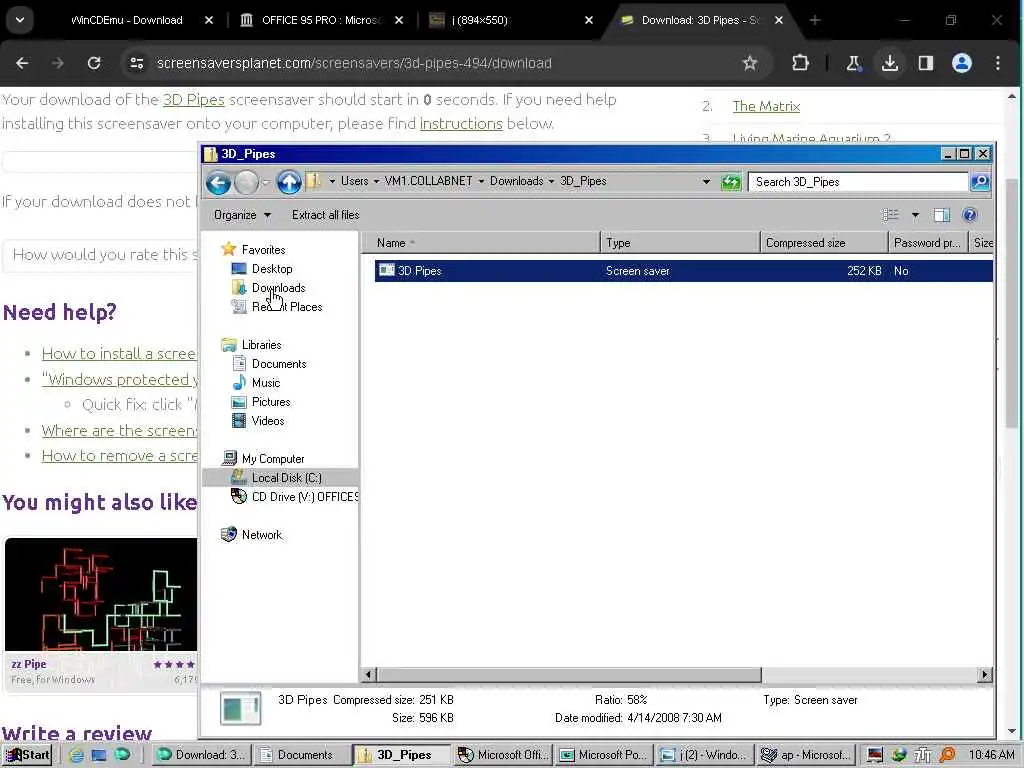1024x768 pixels.
Task: Open the Chrome three-dot menu
Action: [x=998, y=63]
